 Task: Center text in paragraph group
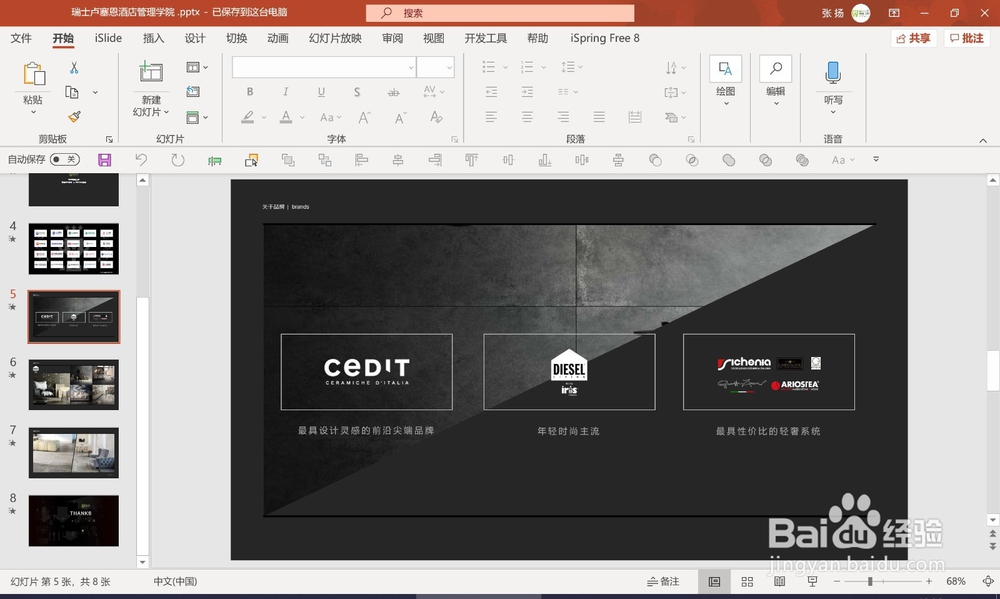pyautogui.click(x=527, y=117)
